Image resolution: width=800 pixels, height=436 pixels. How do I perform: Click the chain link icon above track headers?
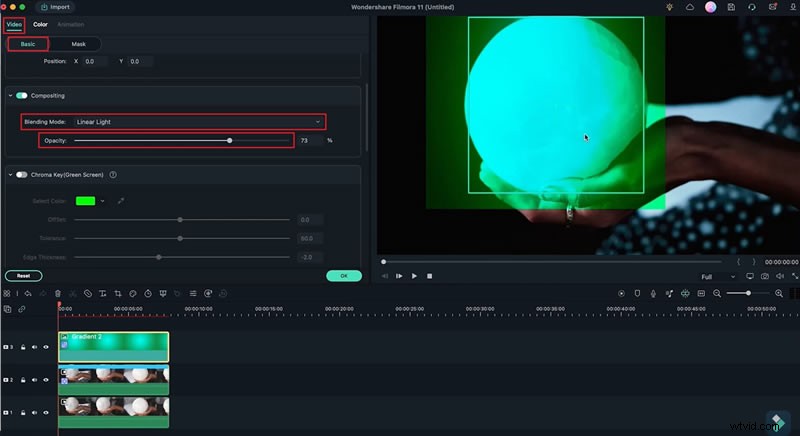[x=22, y=309]
